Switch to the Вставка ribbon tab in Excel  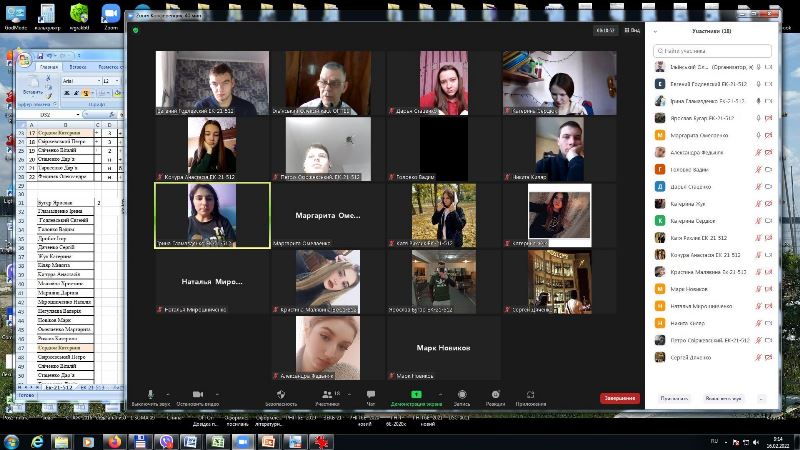[78, 67]
